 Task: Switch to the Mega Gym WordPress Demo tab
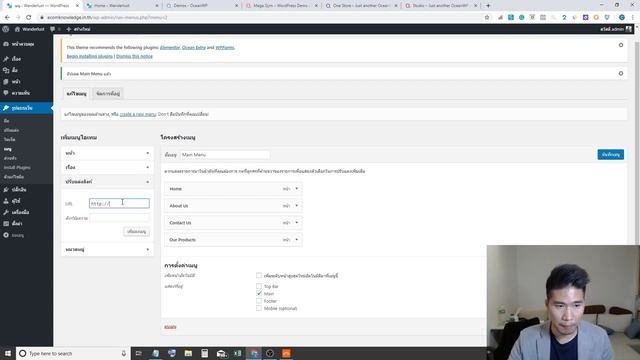tap(282, 6)
